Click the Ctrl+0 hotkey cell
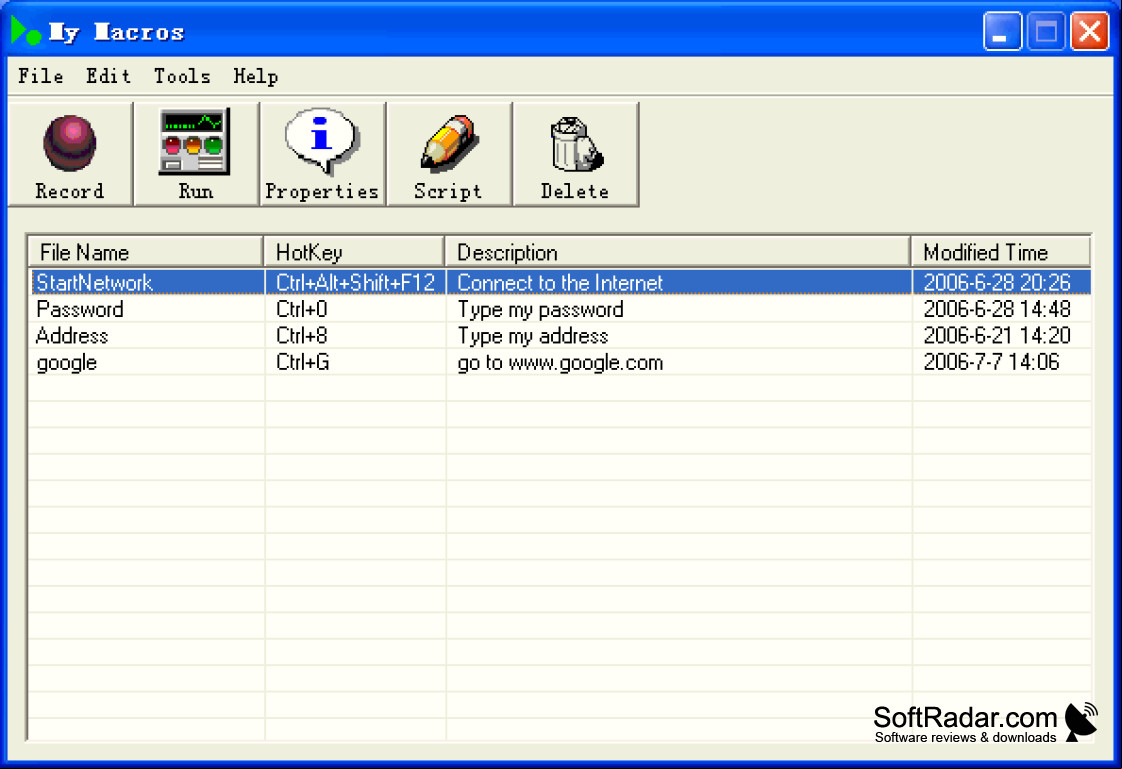 point(302,310)
